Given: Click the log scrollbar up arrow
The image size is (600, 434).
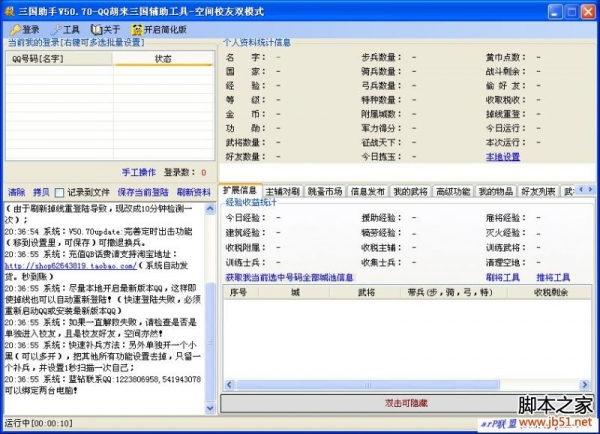Looking at the screenshot, I should coord(210,209).
